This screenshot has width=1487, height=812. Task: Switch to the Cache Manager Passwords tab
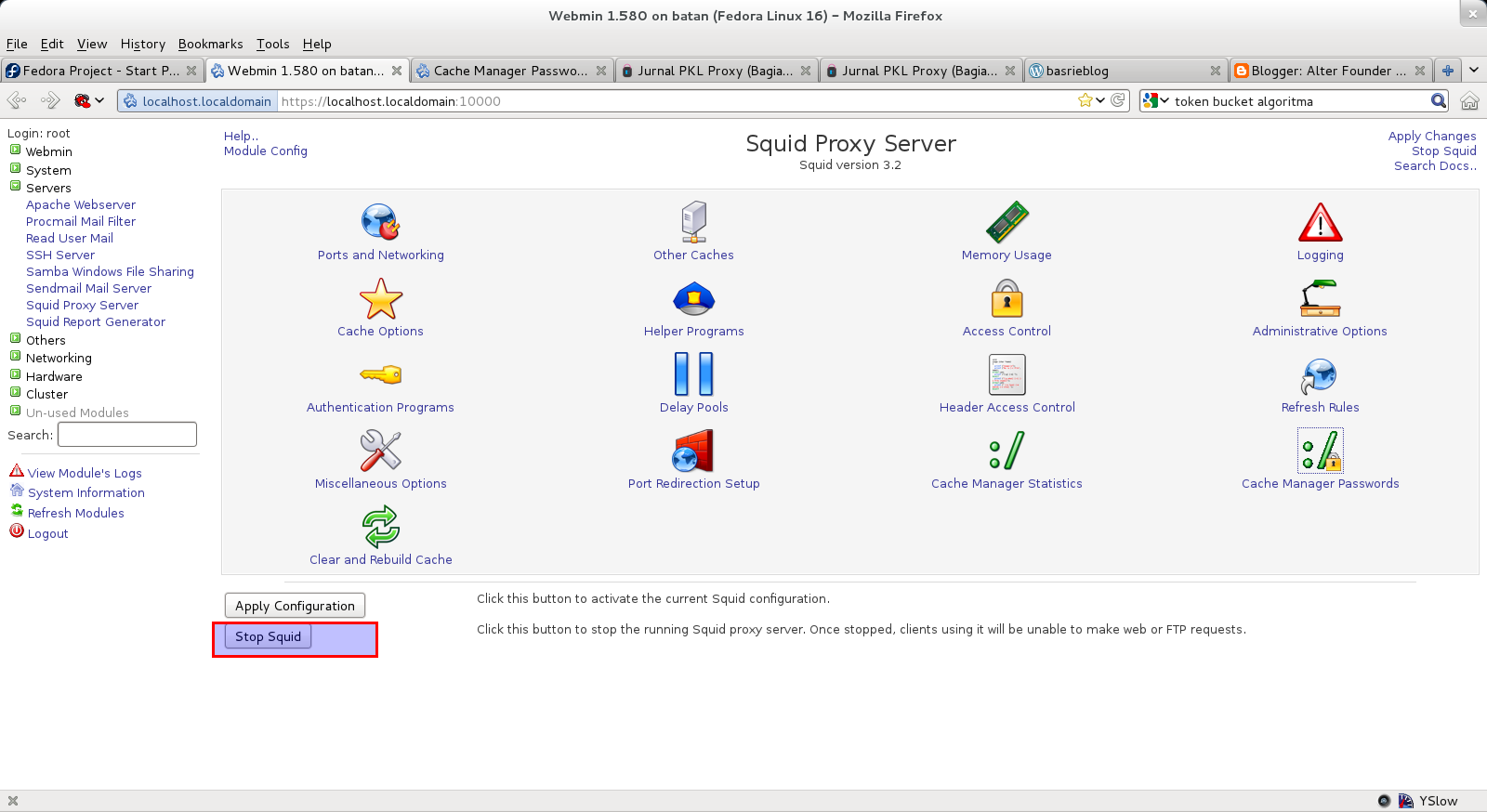click(x=511, y=71)
